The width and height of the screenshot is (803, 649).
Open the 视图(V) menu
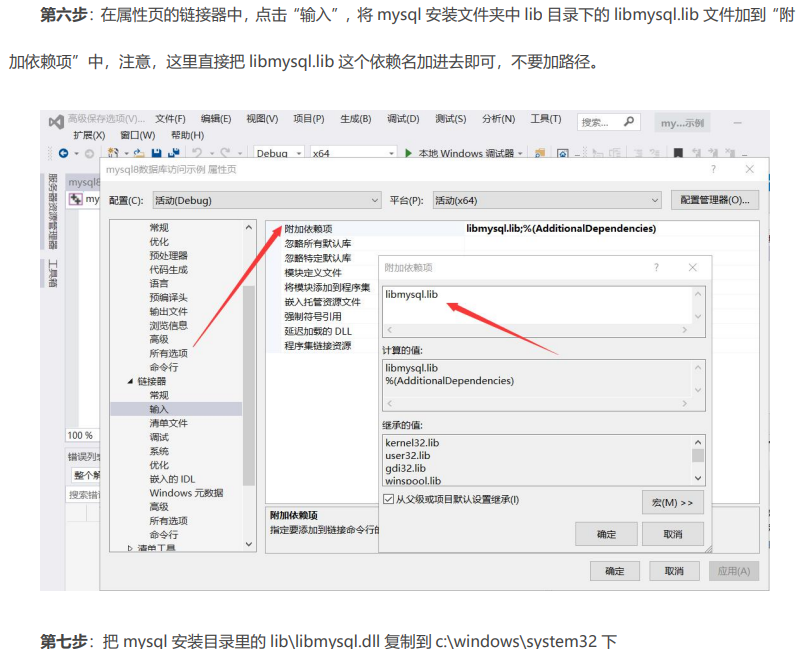click(x=262, y=119)
